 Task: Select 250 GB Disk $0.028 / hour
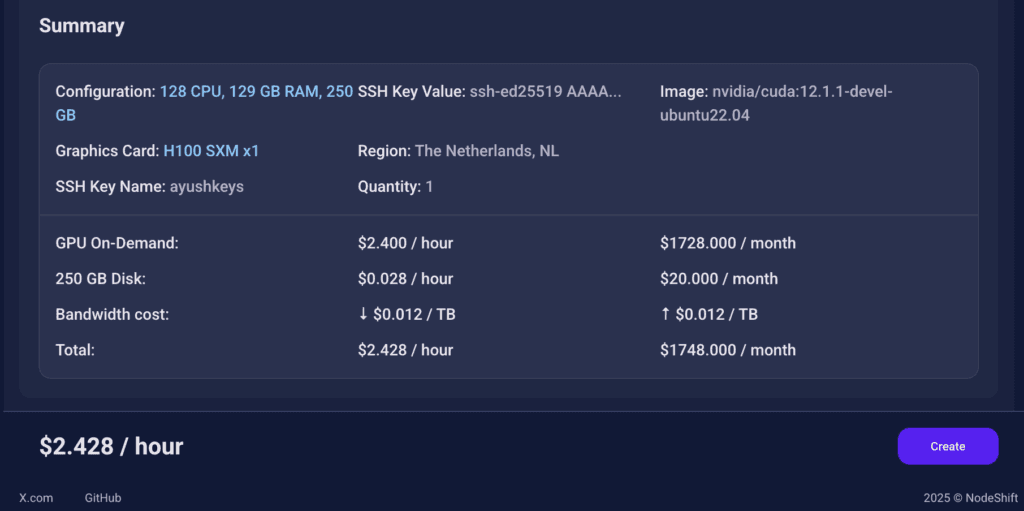406,279
